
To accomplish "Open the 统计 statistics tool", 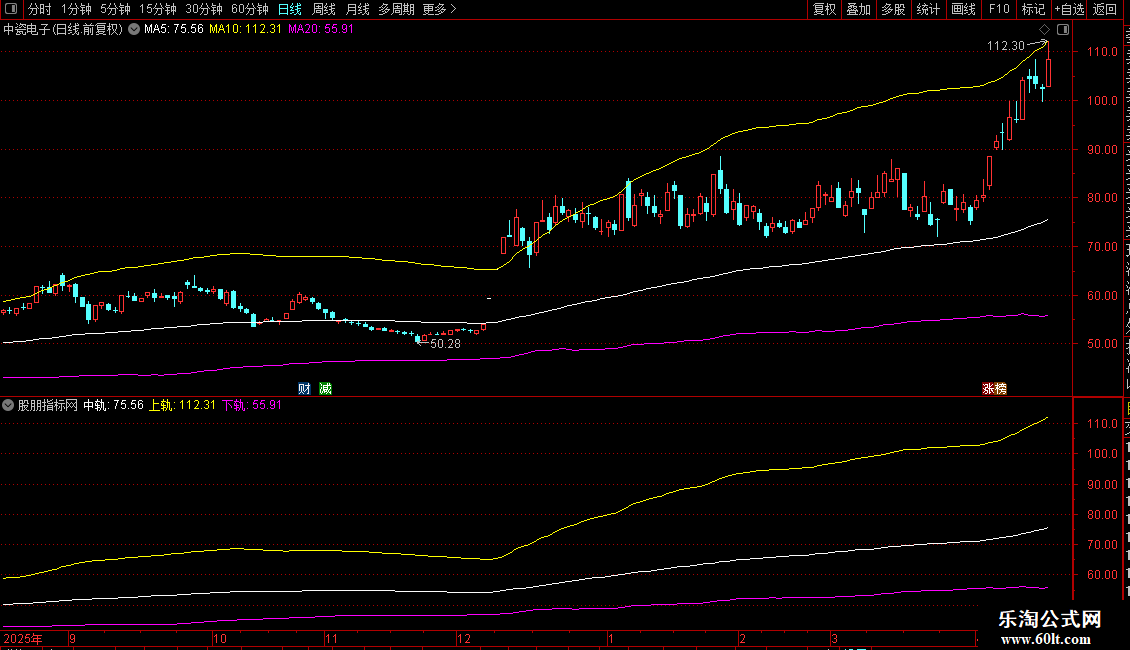I will point(927,9).
